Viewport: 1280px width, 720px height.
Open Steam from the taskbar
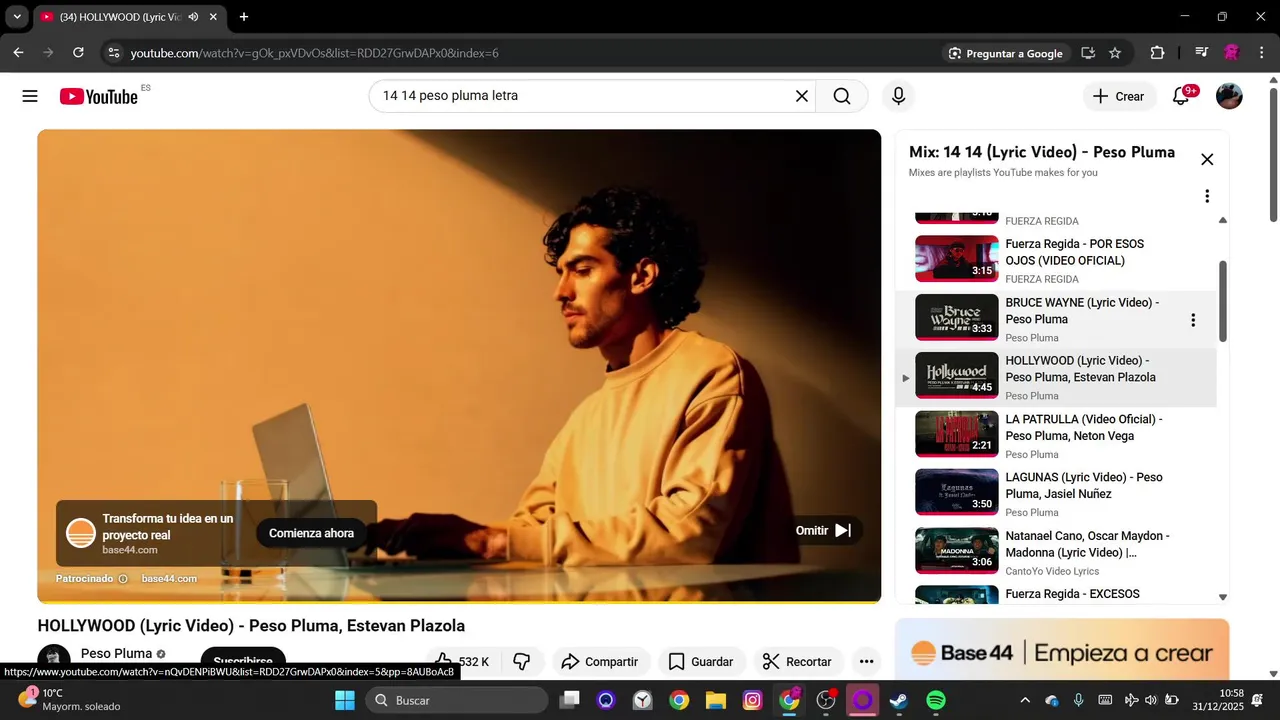pos(899,700)
